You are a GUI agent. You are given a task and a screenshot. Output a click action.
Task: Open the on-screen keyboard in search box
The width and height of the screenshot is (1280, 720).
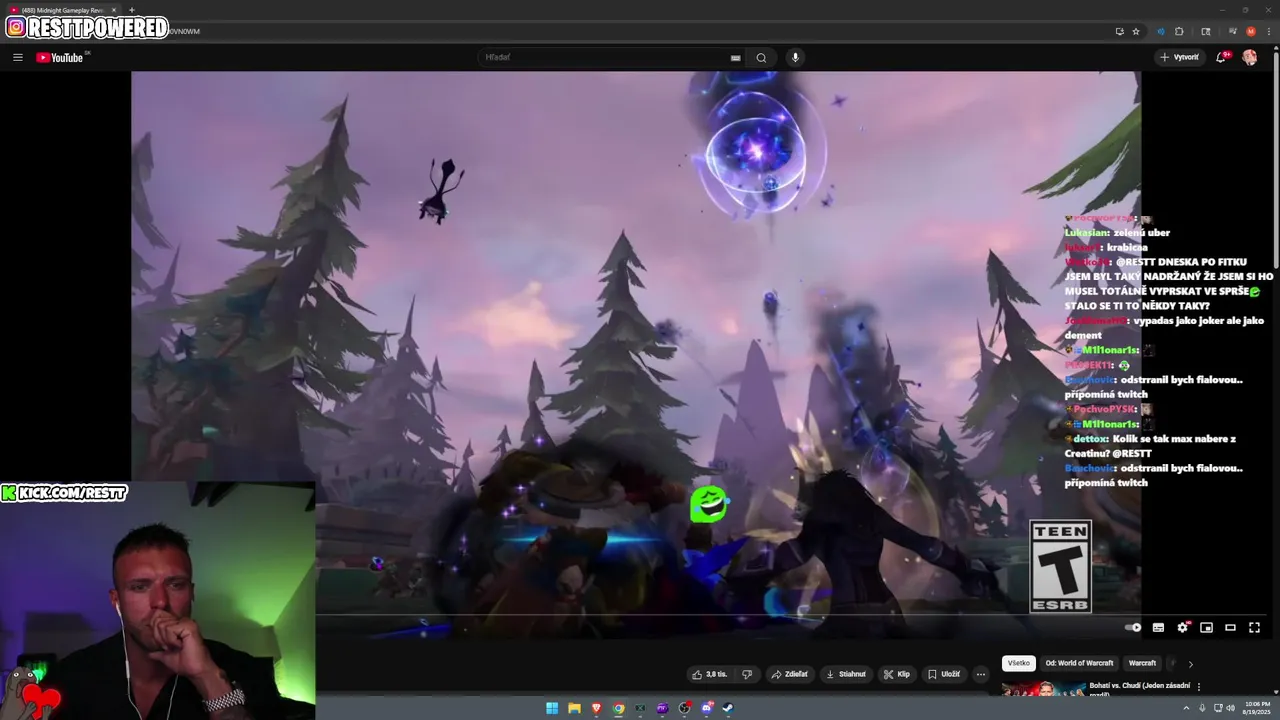pos(736,58)
